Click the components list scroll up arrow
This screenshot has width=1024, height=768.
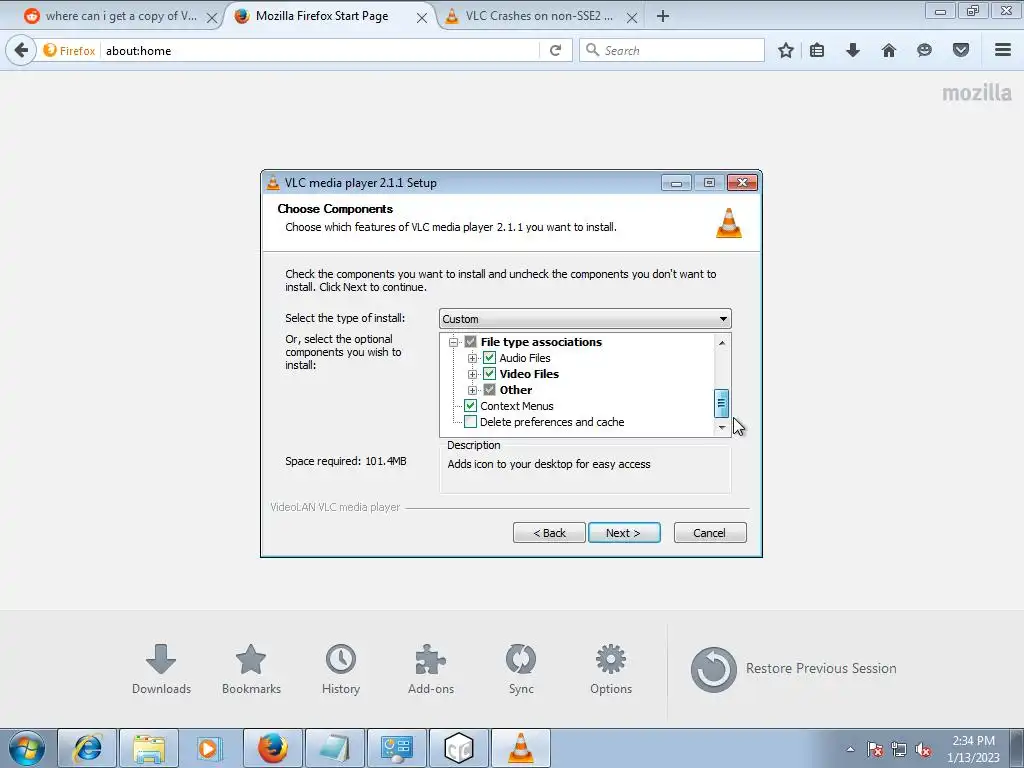pyautogui.click(x=722, y=342)
